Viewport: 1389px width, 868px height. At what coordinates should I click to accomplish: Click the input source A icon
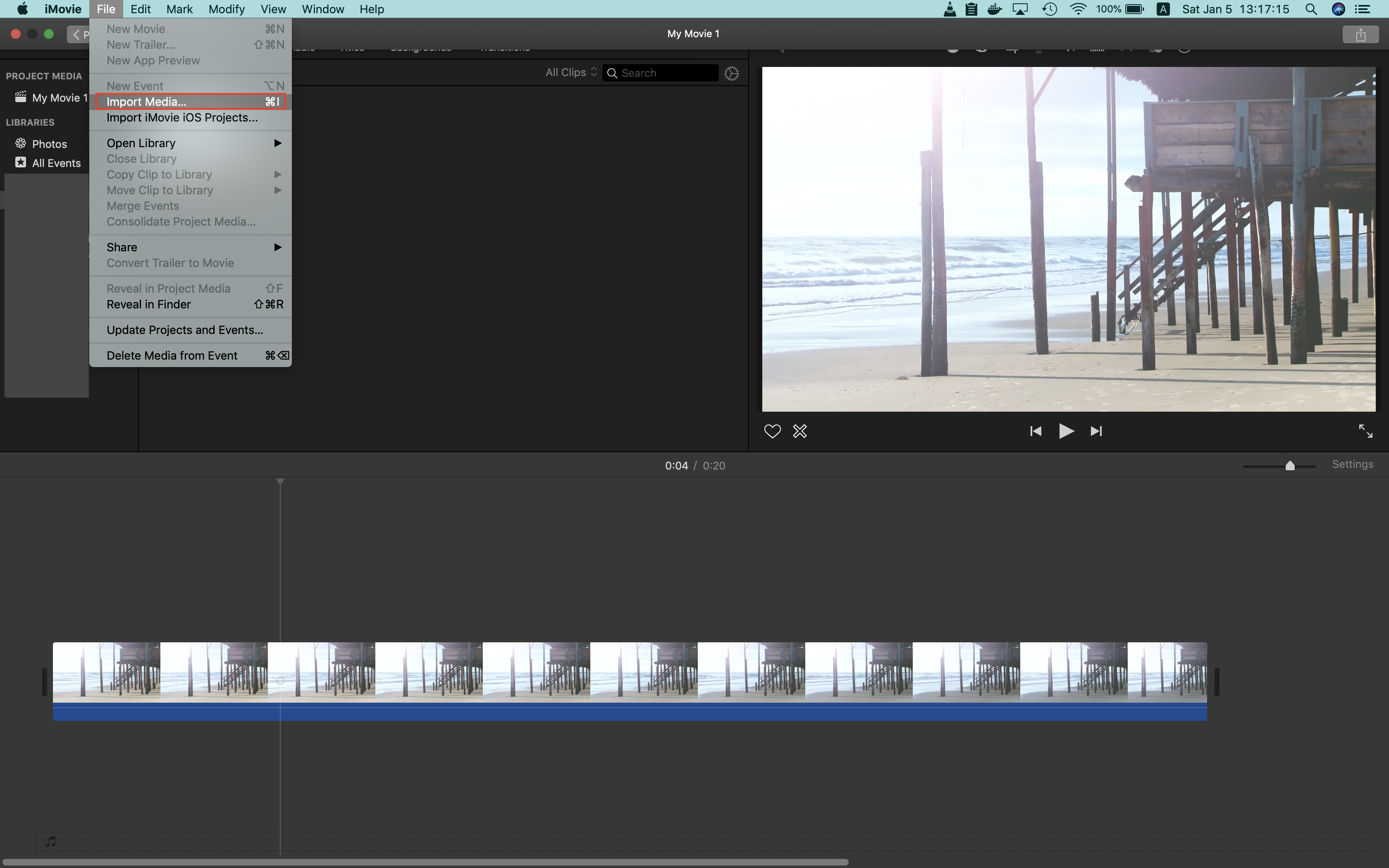coord(1163,9)
